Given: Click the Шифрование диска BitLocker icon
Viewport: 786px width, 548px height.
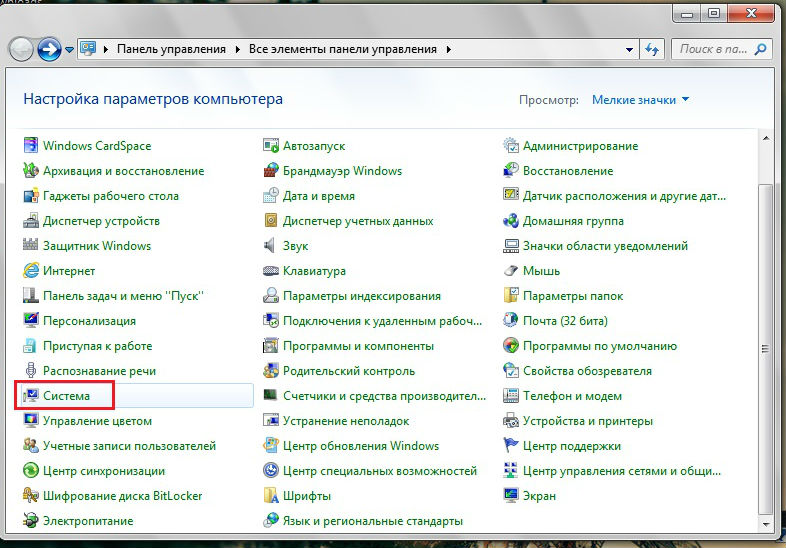Looking at the screenshot, I should [31, 496].
